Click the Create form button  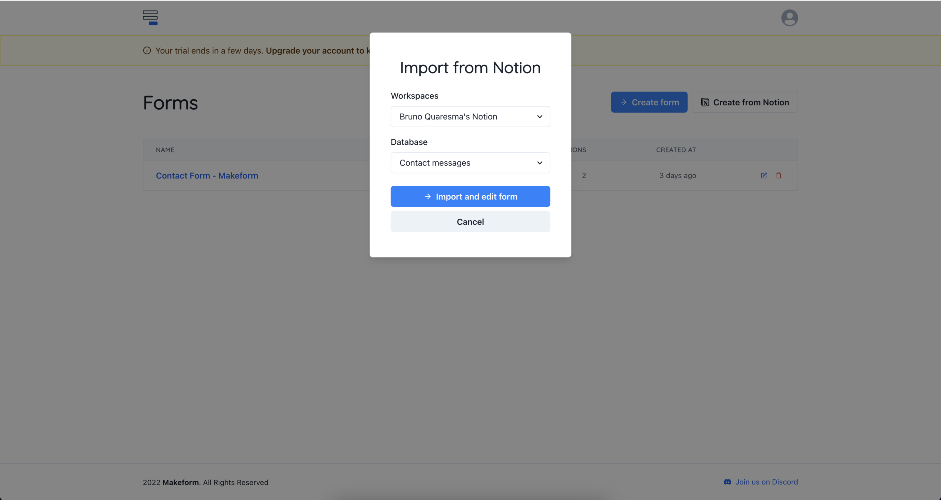[649, 102]
